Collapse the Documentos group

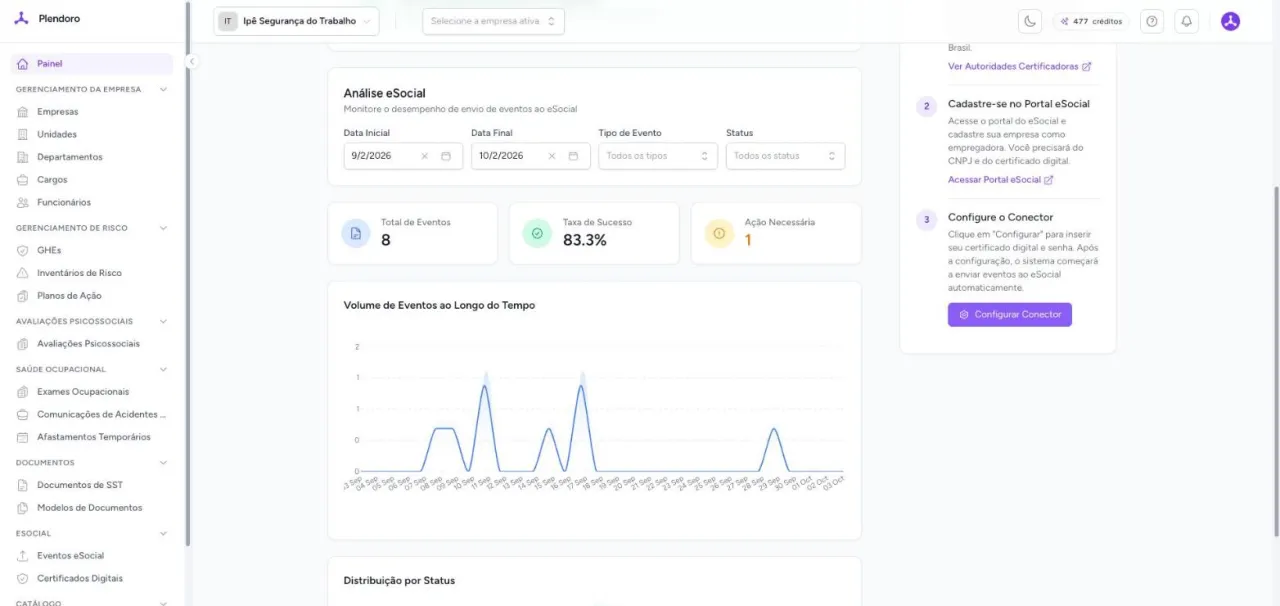(x=163, y=463)
